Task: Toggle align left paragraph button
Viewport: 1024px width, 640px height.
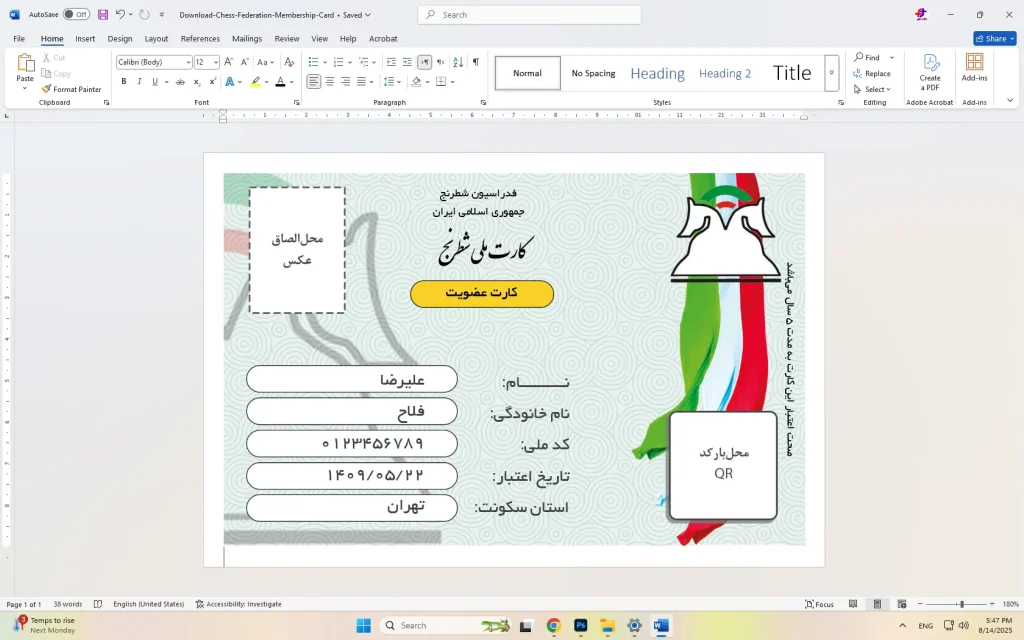Action: tap(314, 82)
